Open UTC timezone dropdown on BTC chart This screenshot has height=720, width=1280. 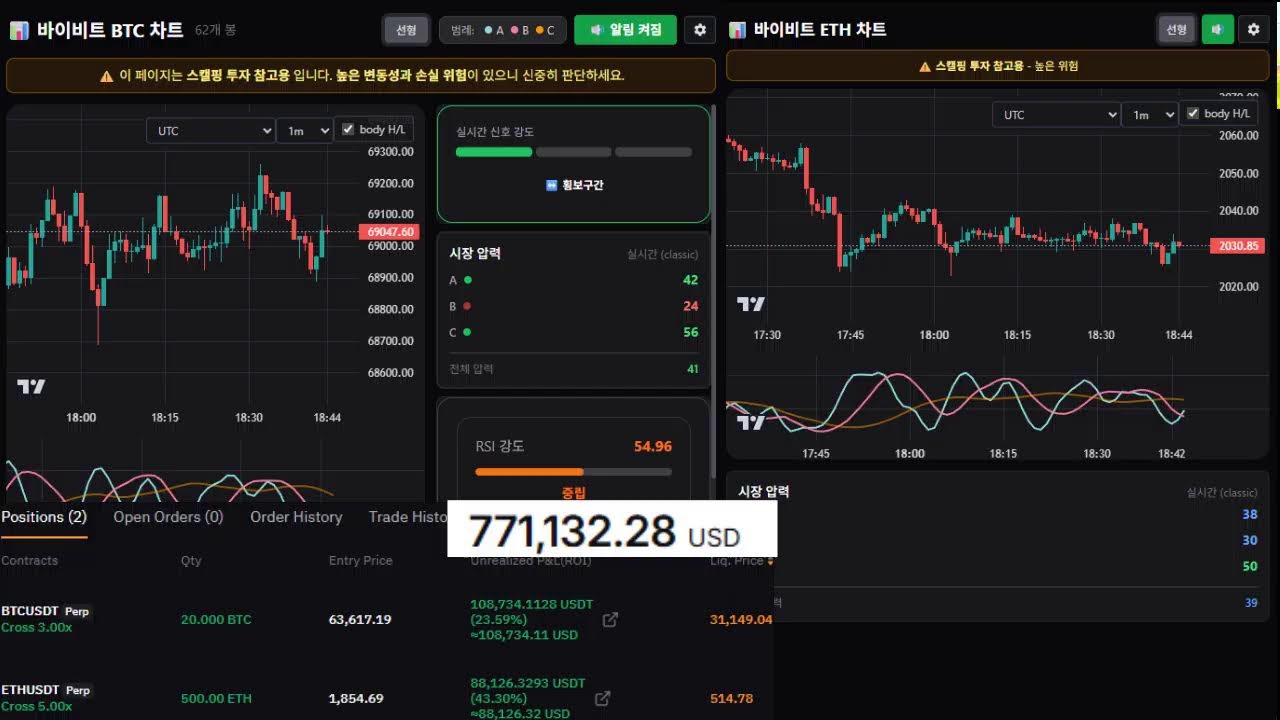tap(210, 131)
